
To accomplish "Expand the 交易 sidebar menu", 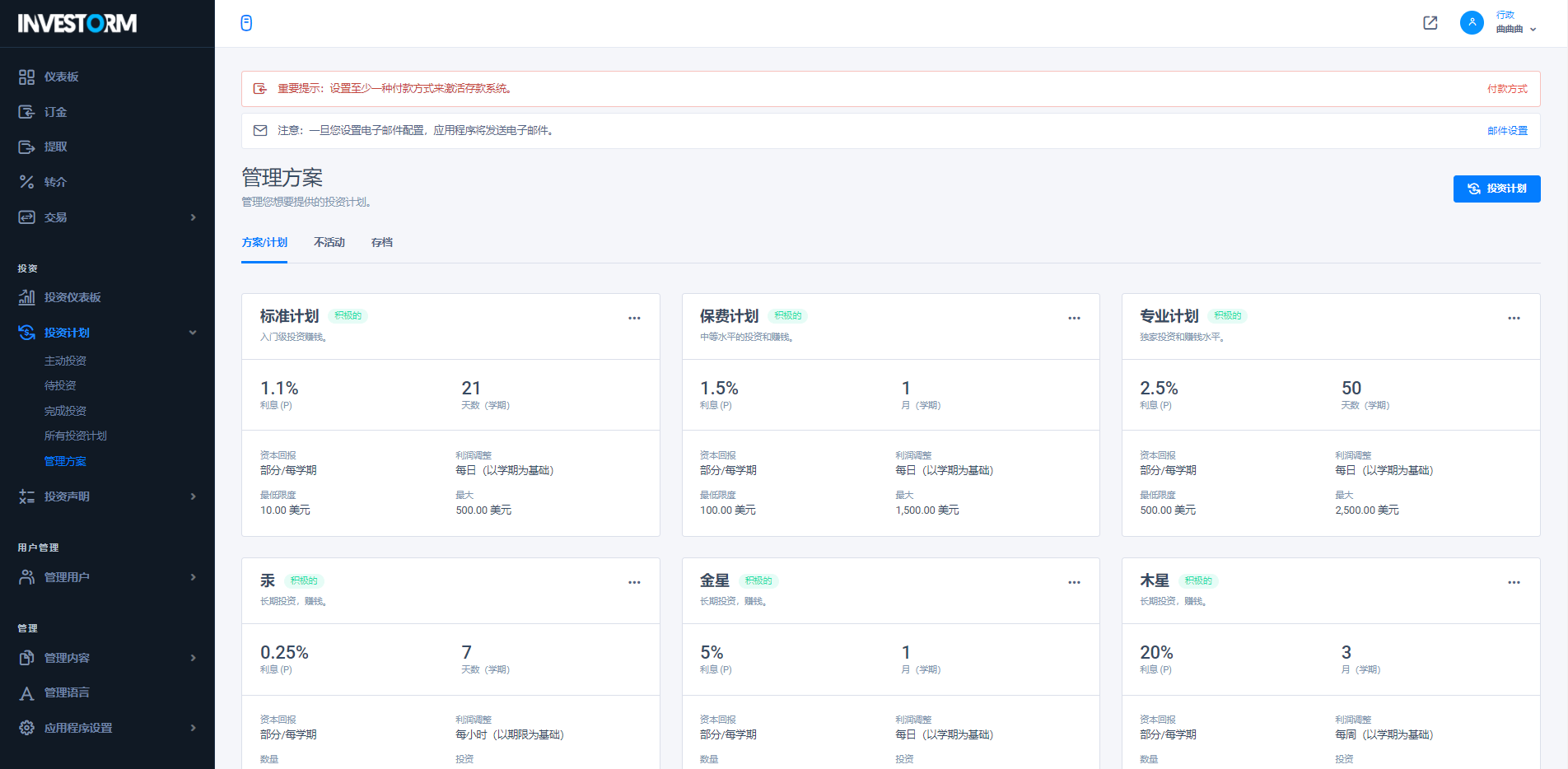I will coord(193,217).
